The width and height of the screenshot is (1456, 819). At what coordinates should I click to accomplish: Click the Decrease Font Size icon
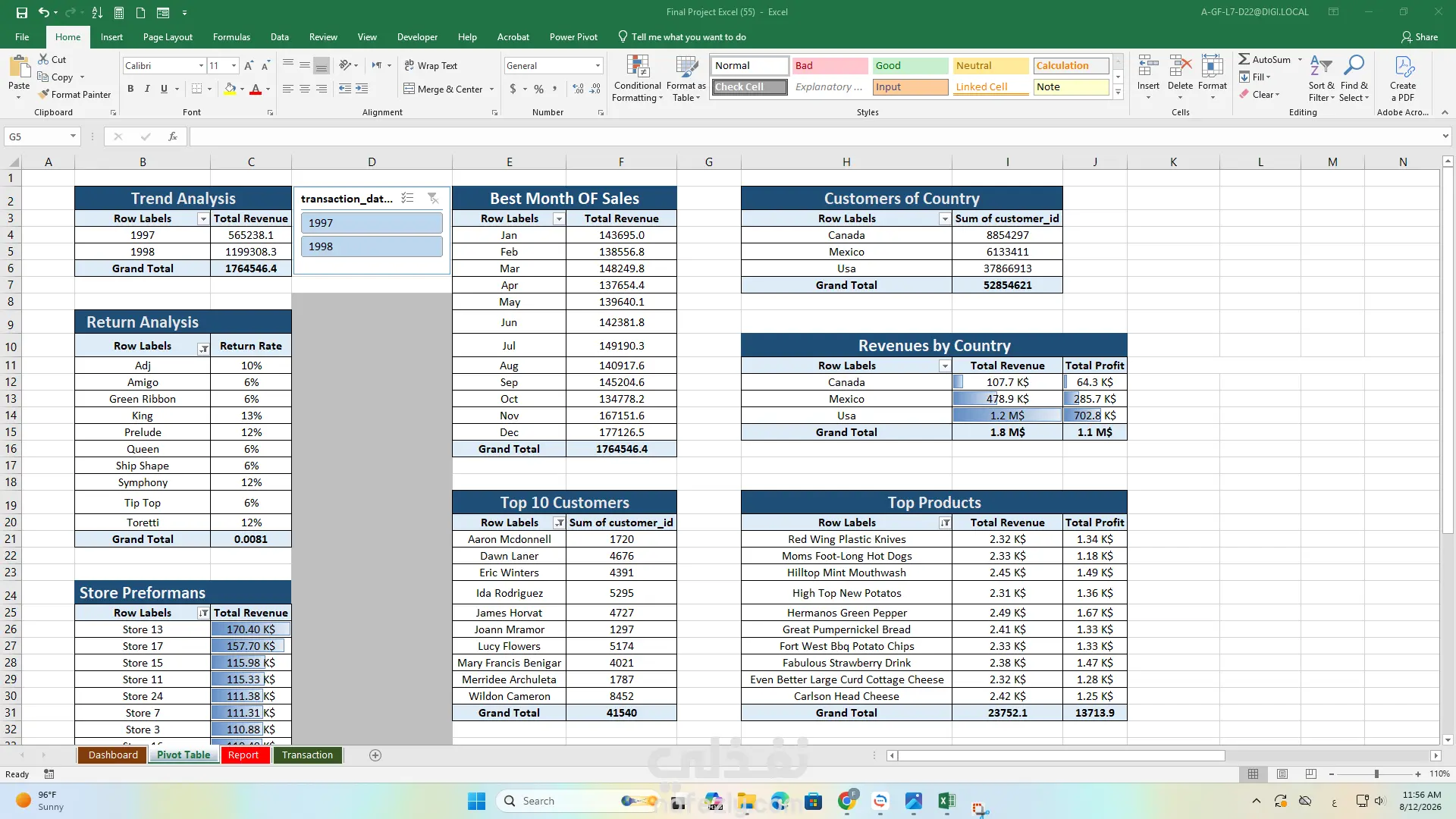pos(266,66)
